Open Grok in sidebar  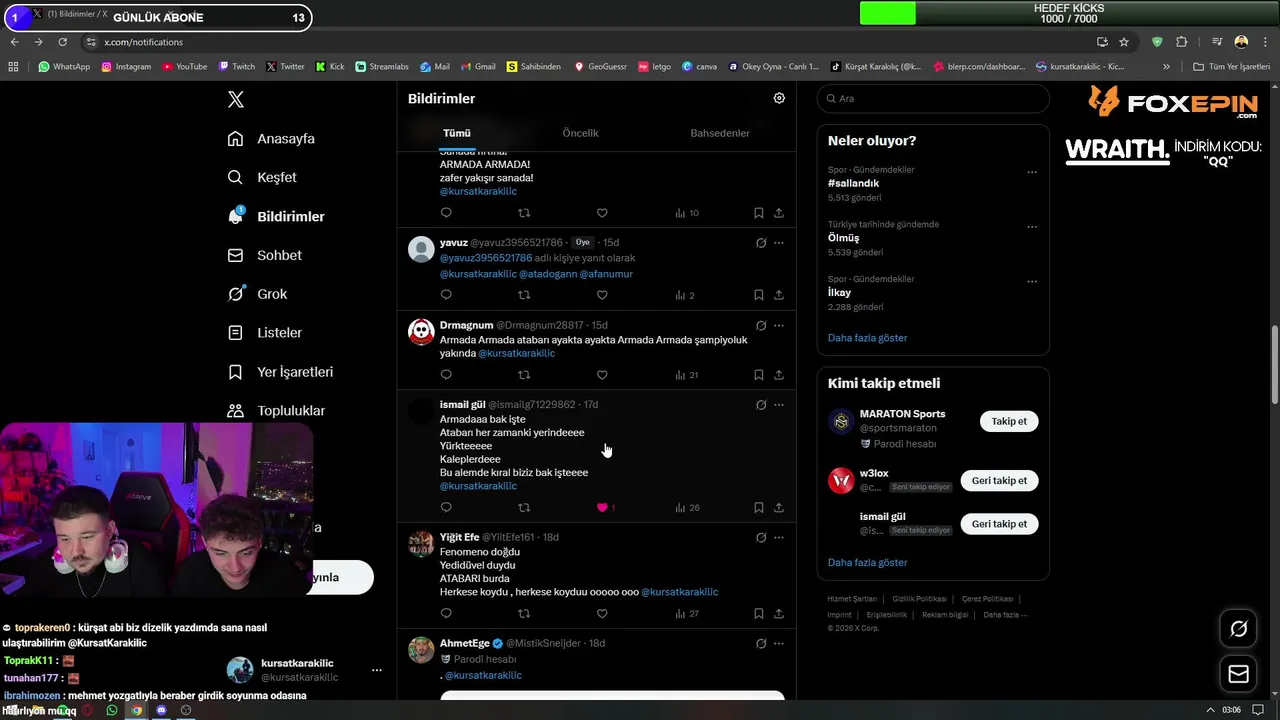258,294
